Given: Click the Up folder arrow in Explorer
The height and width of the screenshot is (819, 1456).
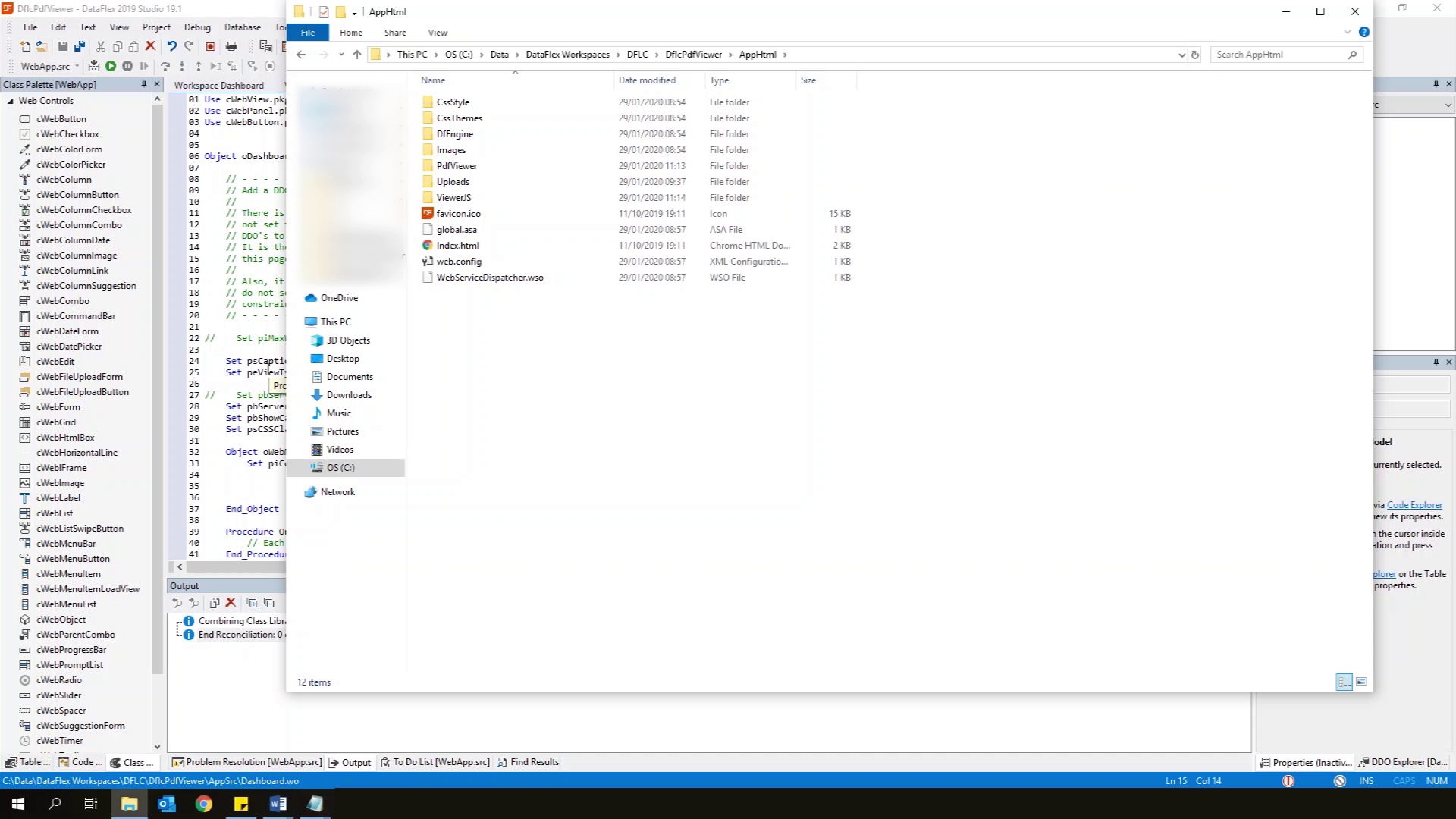Looking at the screenshot, I should coord(357,55).
